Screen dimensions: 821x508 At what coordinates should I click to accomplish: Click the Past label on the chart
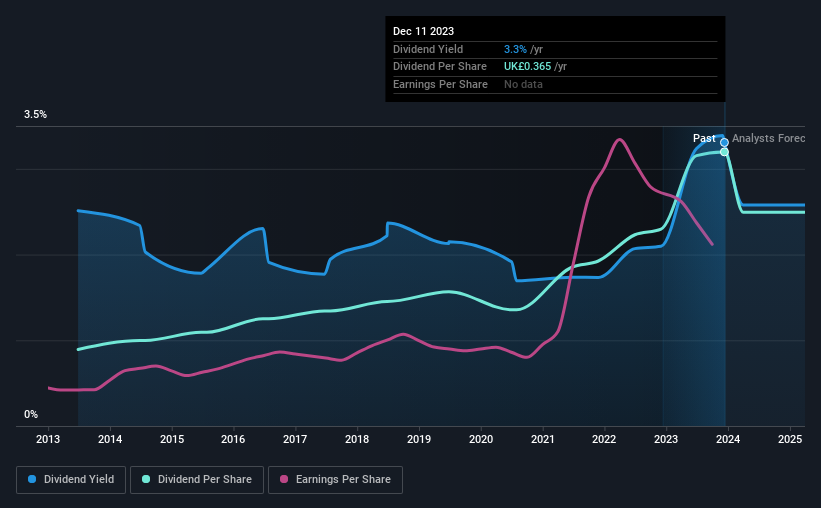pyautogui.click(x=704, y=138)
